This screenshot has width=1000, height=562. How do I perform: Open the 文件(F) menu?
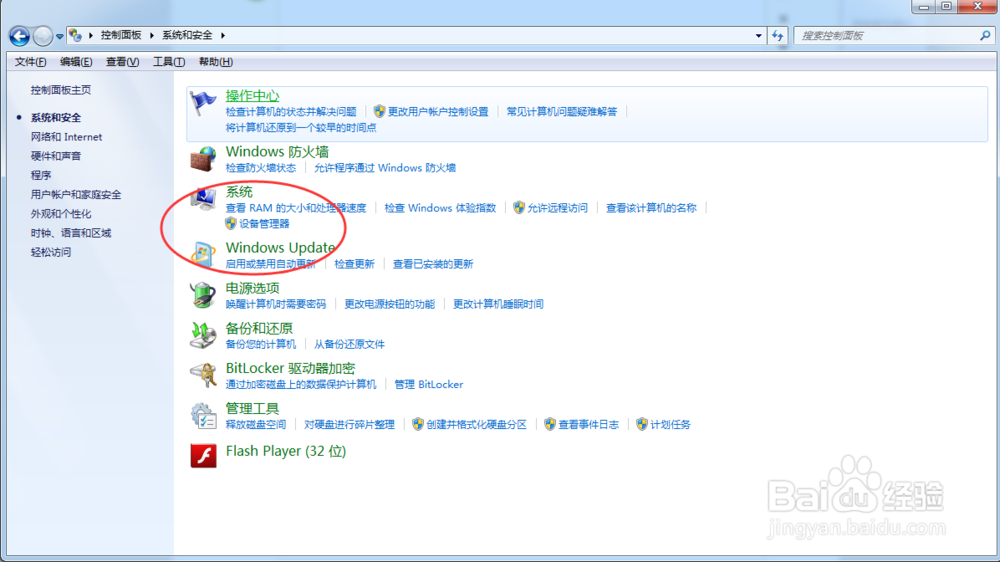pos(30,62)
